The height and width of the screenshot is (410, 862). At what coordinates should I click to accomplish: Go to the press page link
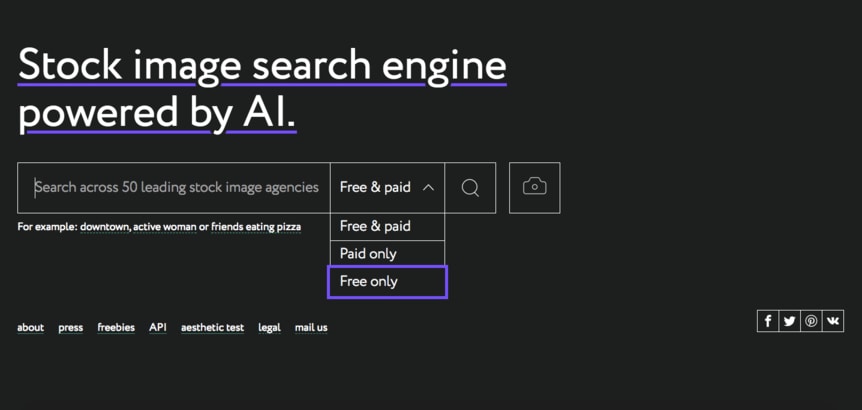pyautogui.click(x=70, y=328)
